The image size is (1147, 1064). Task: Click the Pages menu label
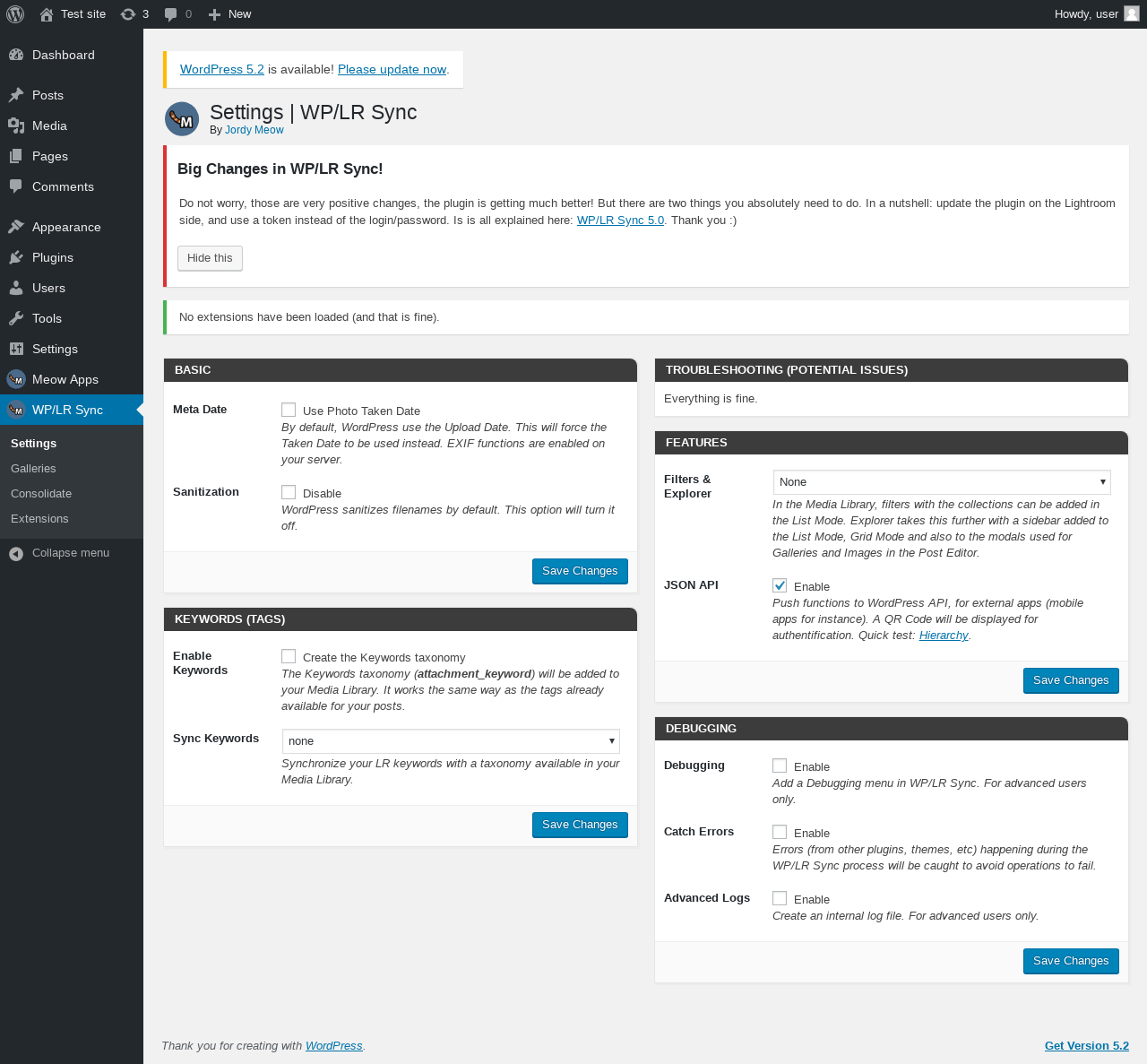[x=50, y=156]
